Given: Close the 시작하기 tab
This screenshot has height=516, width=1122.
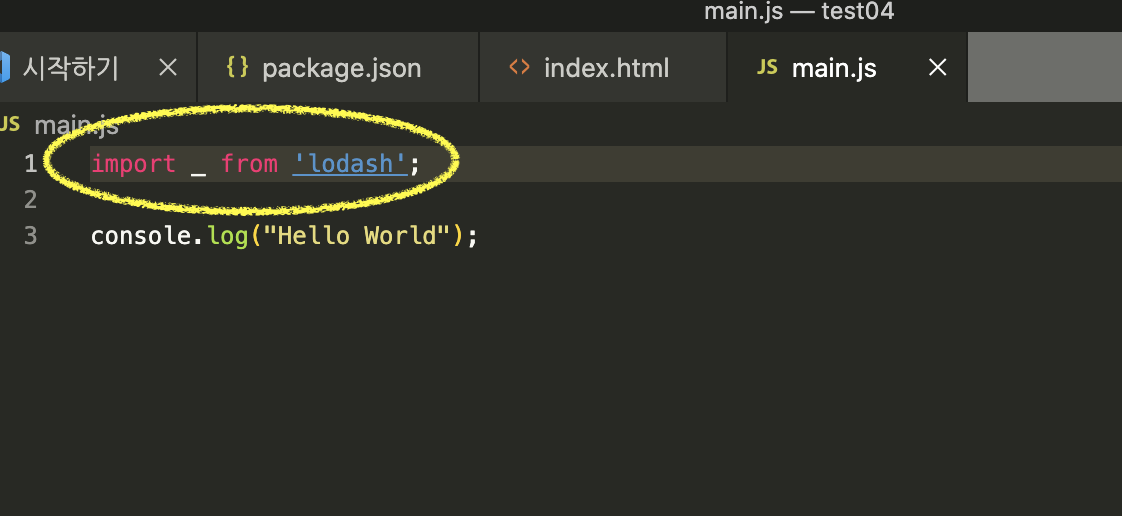Looking at the screenshot, I should [167, 68].
